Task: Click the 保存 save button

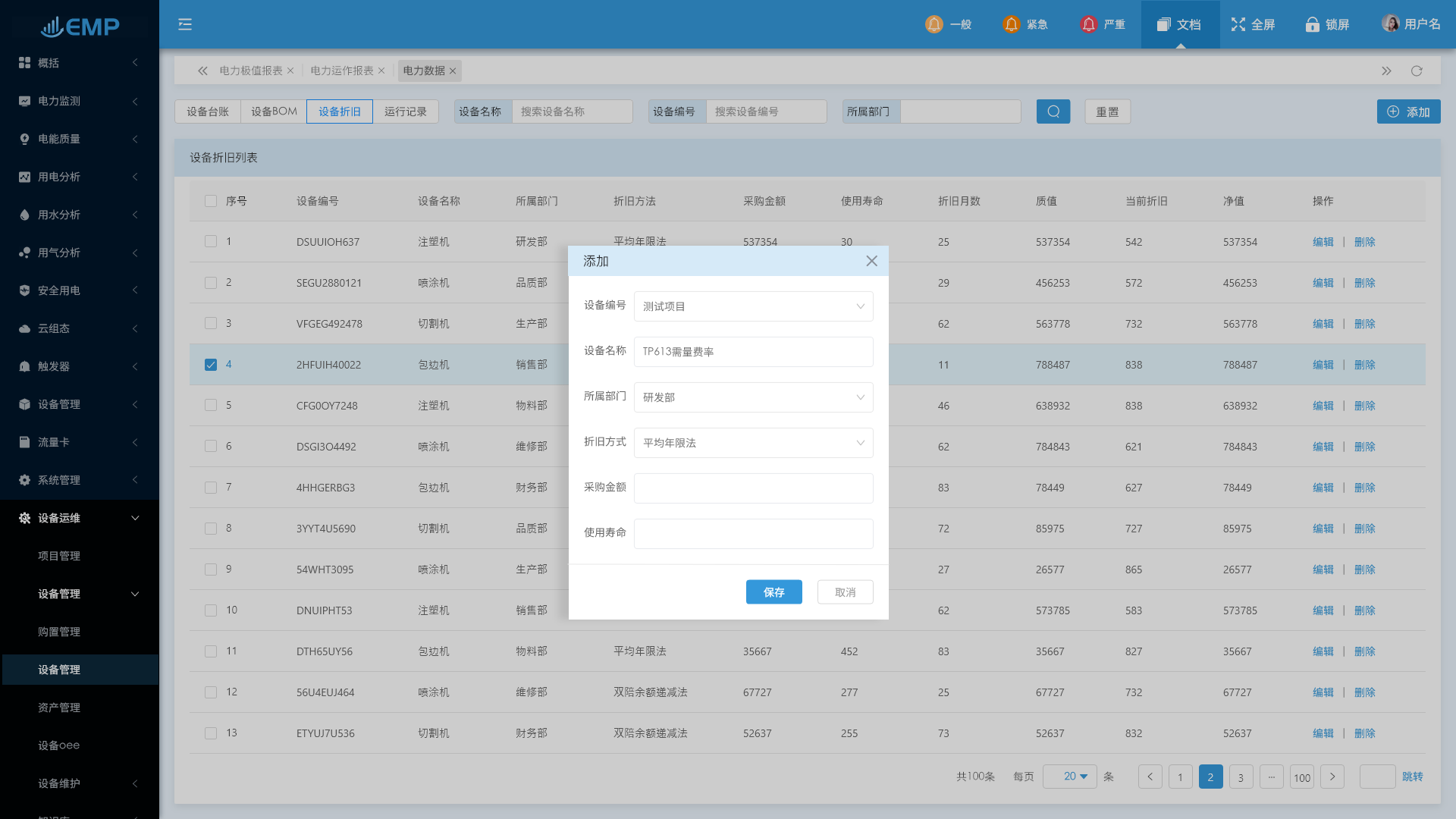Action: [773, 592]
